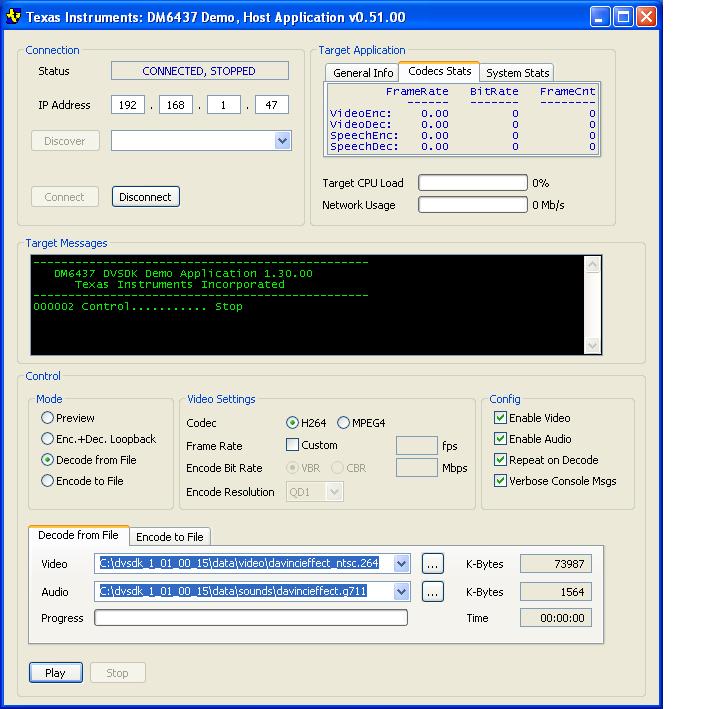Click the Time value 00:00:00

point(556,618)
